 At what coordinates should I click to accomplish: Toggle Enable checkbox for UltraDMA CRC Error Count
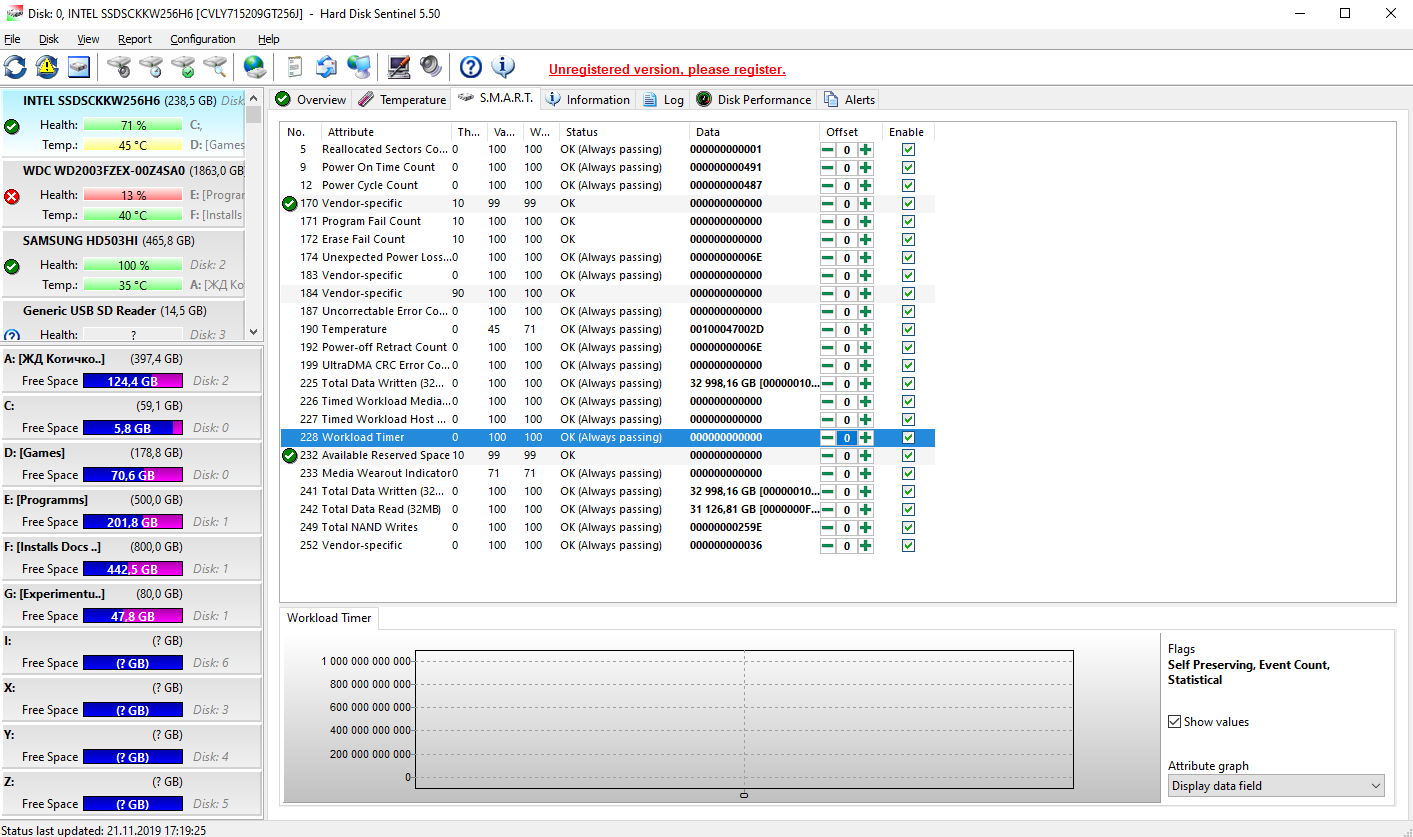(x=908, y=365)
